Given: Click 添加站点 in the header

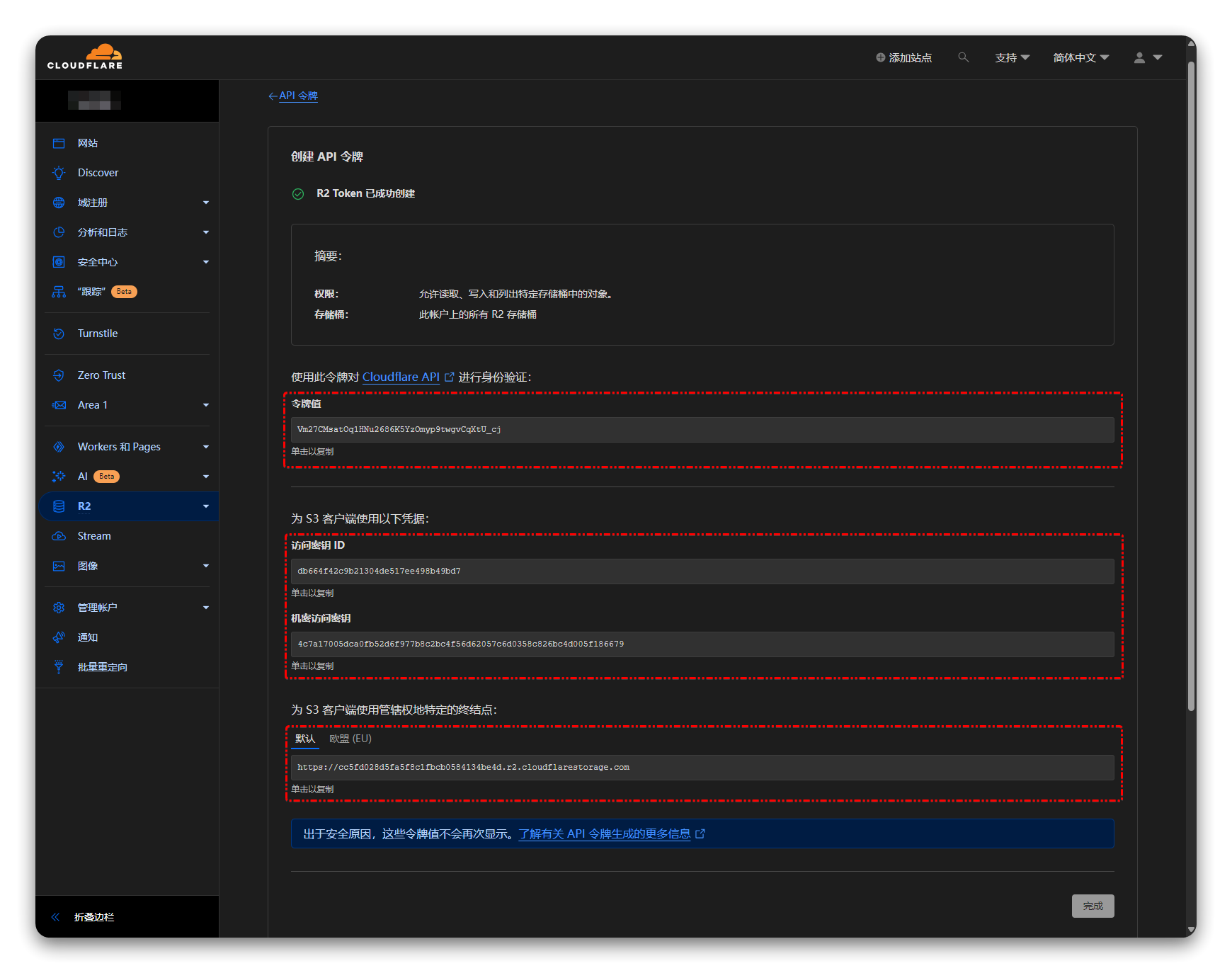Looking at the screenshot, I should 904,57.
